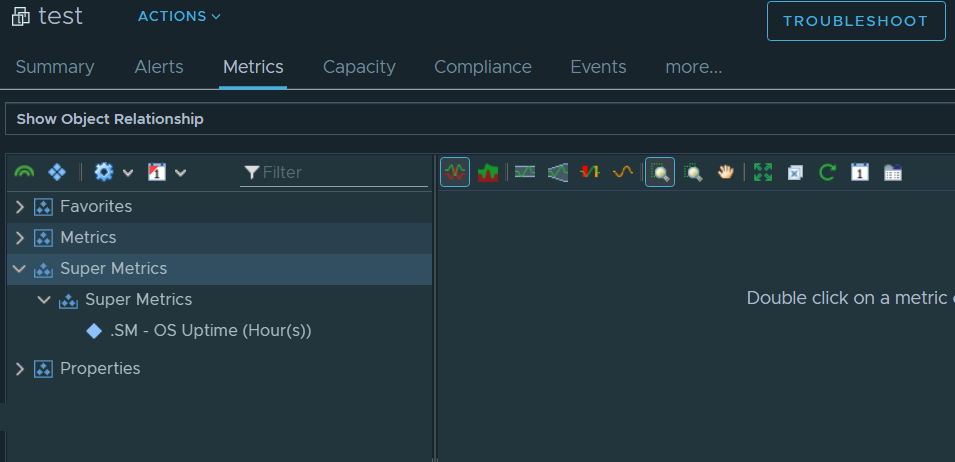Image resolution: width=955 pixels, height=462 pixels.
Task: Open date controls calendar in chart toolbar
Action: tap(859, 172)
